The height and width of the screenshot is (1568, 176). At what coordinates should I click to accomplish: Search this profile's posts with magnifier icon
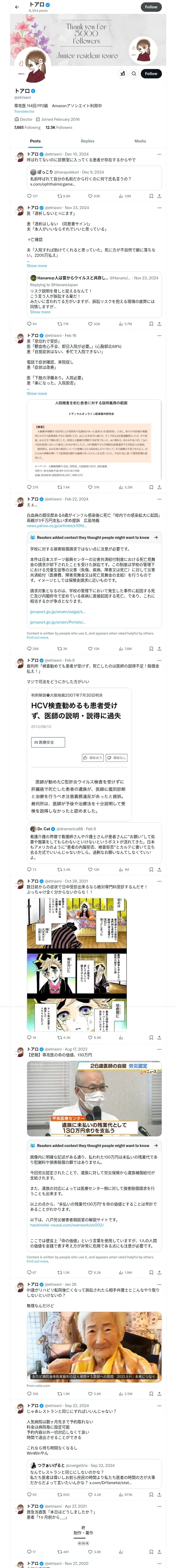134,74
